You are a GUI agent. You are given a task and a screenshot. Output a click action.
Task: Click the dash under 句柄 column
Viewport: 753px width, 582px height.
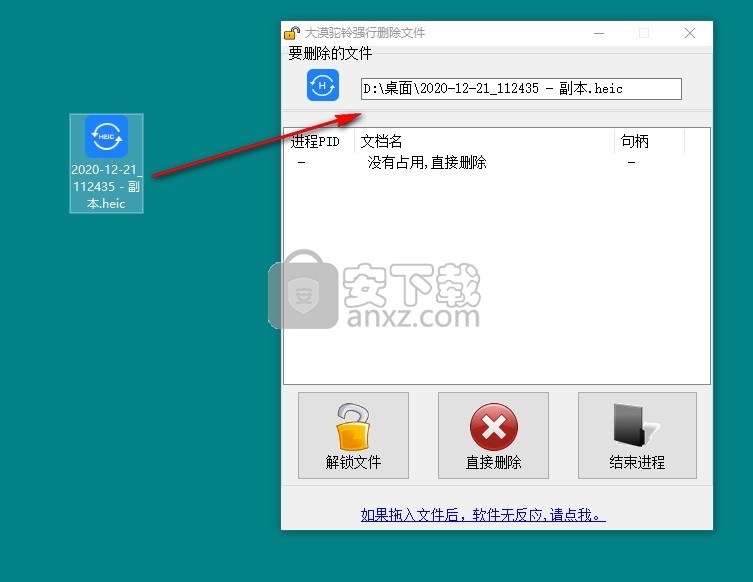[x=631, y=162]
